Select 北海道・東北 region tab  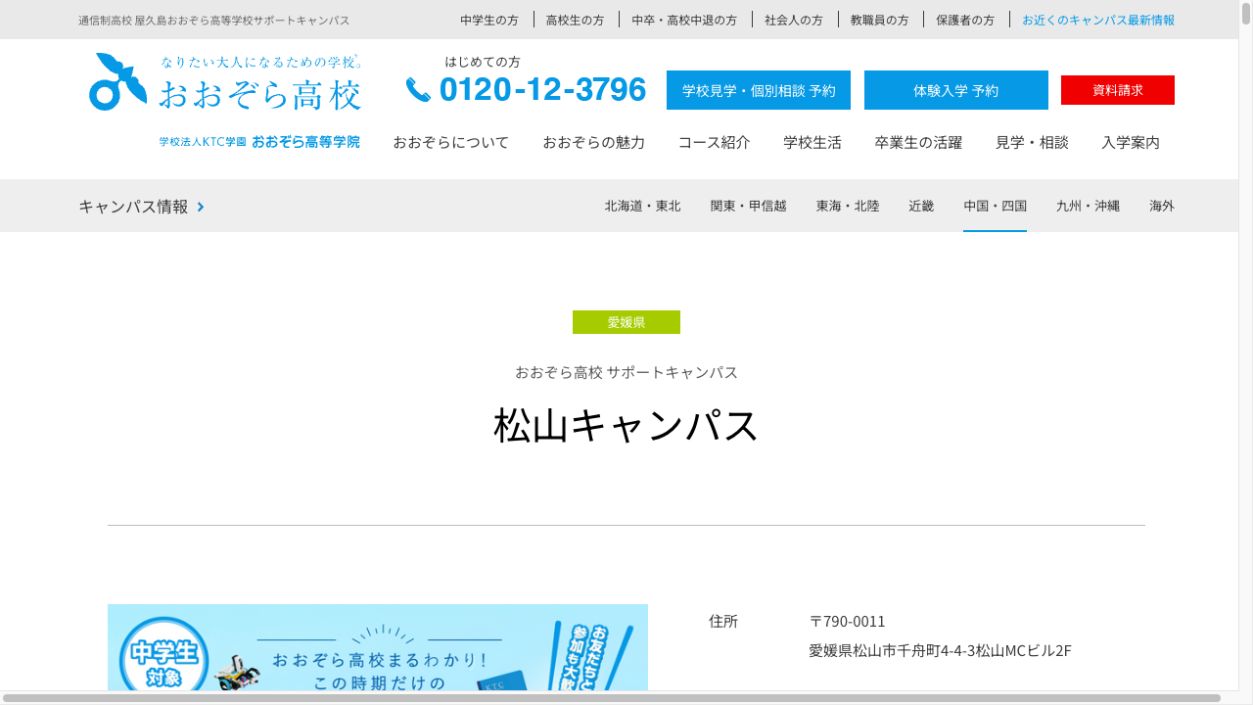642,206
